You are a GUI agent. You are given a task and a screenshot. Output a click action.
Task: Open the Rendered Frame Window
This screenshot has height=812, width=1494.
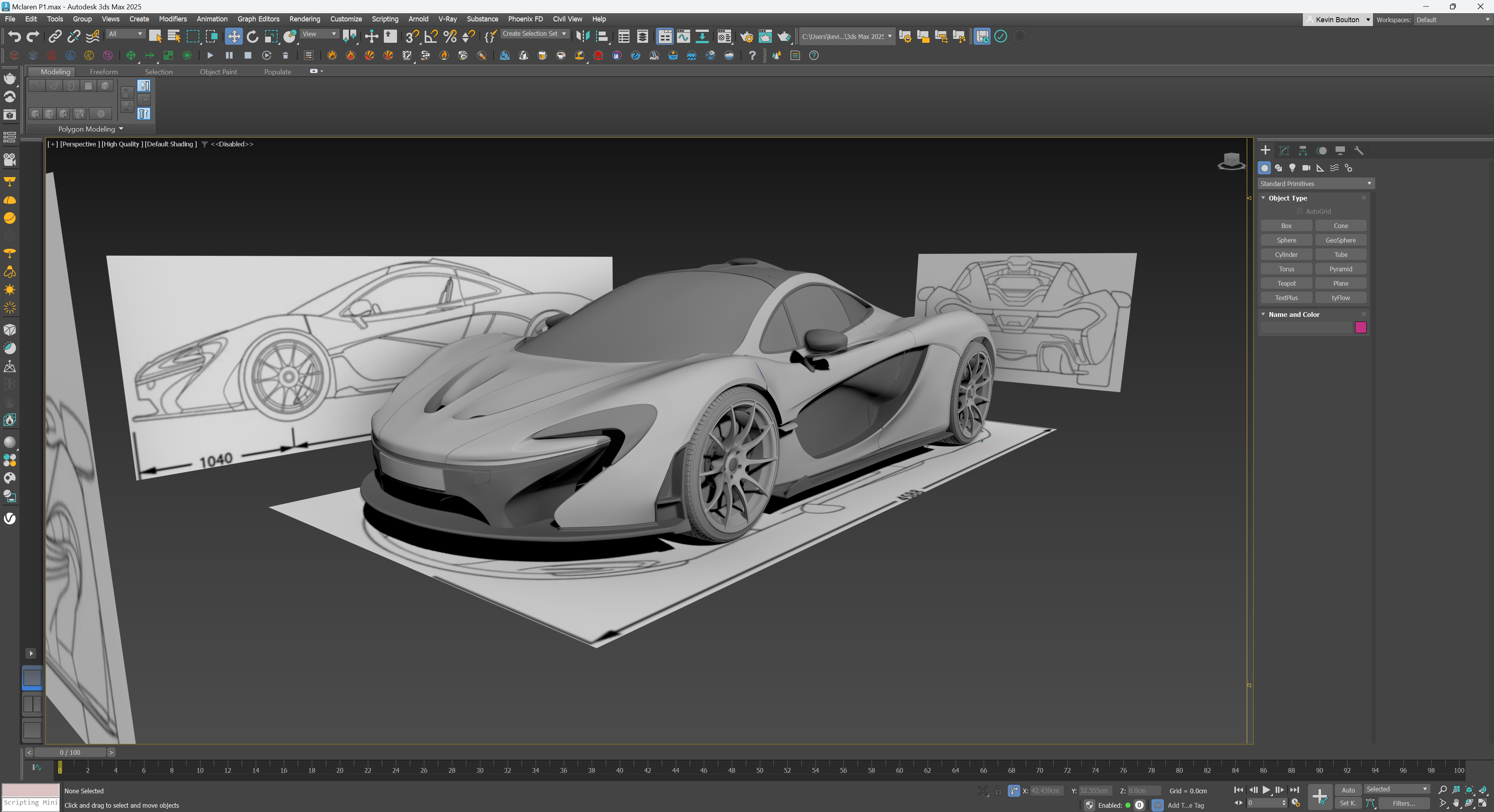[765, 37]
